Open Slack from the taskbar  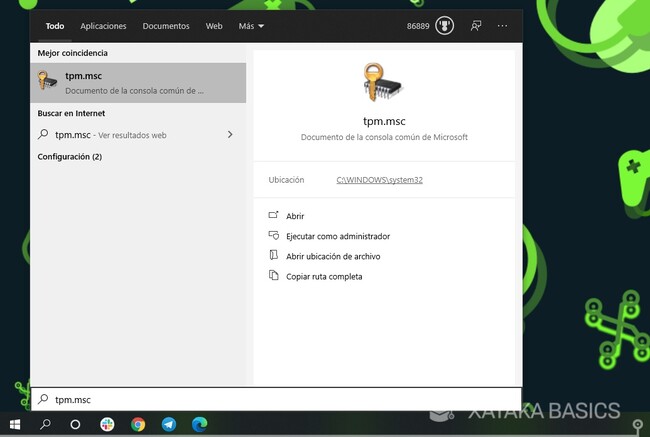click(x=107, y=424)
